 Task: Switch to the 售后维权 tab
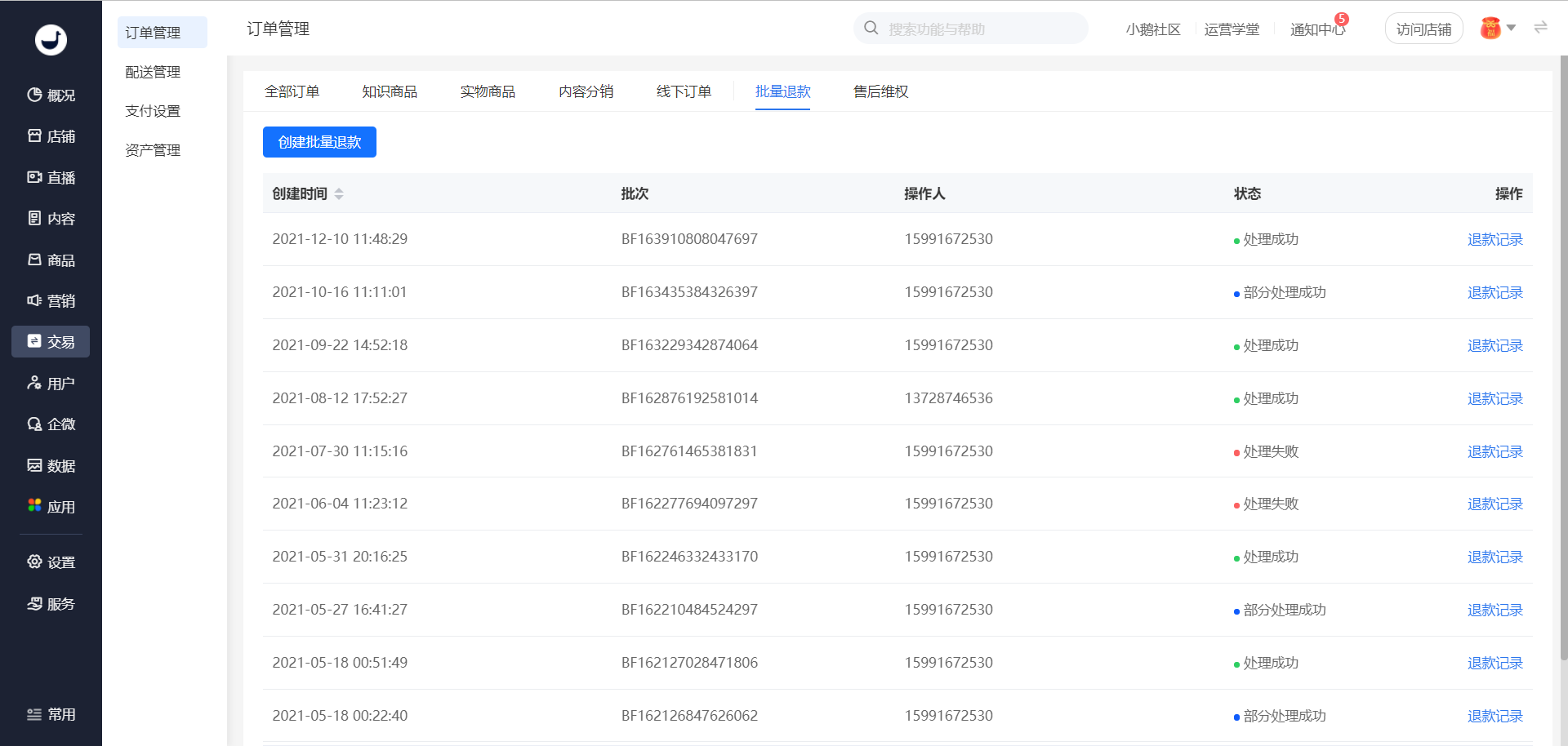[880, 91]
